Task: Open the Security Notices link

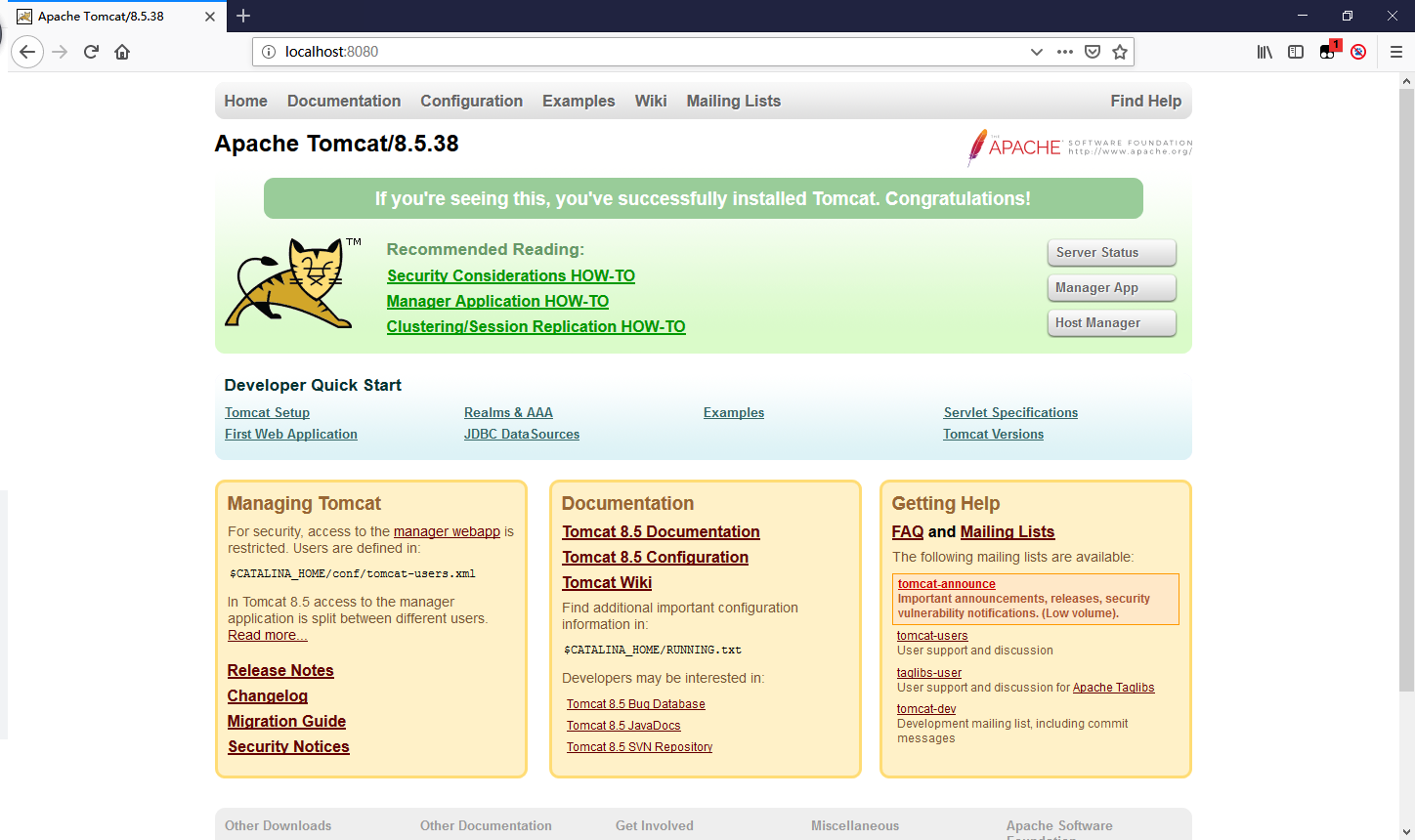Action: point(288,746)
